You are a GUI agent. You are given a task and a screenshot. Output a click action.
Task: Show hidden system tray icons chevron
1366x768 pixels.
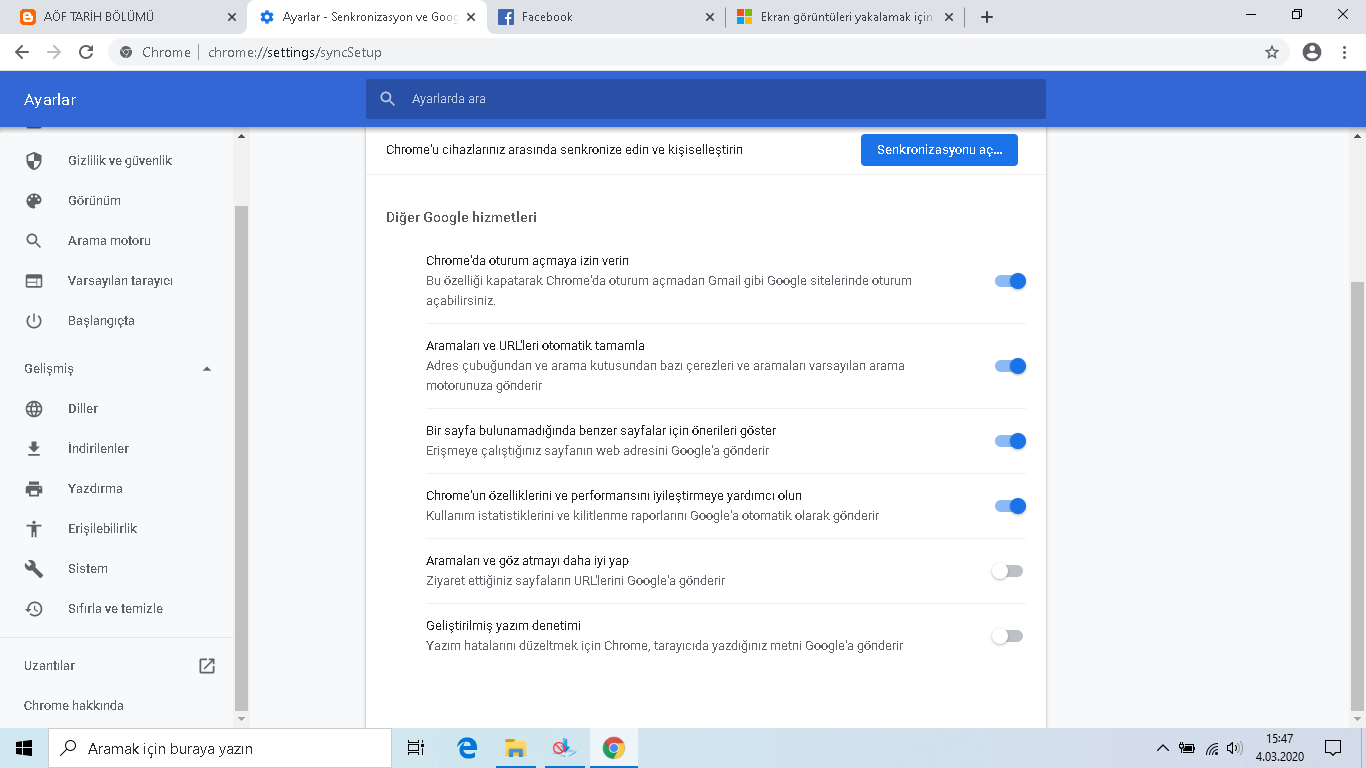tap(1162, 748)
